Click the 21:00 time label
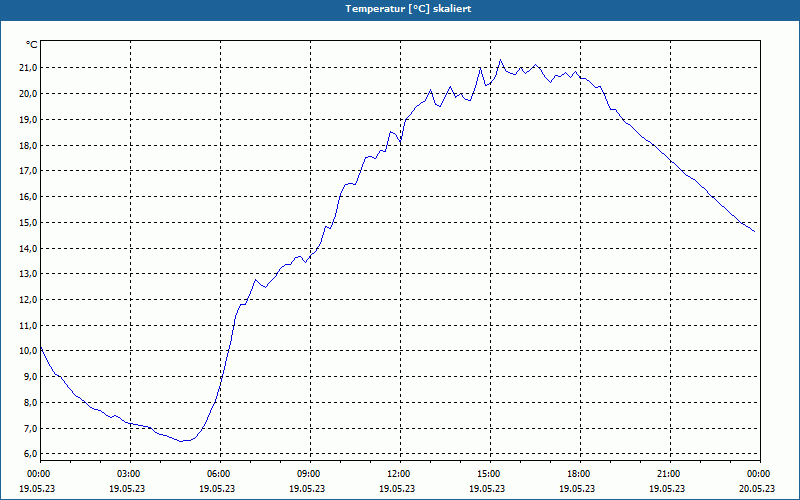 click(x=670, y=474)
